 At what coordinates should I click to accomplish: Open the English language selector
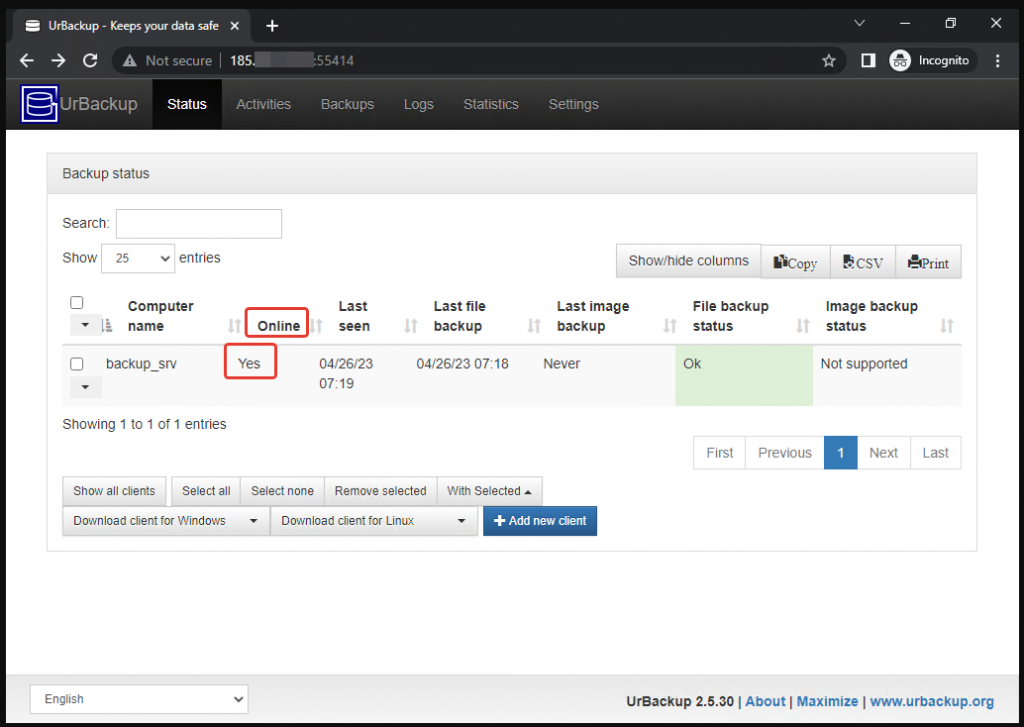[139, 699]
